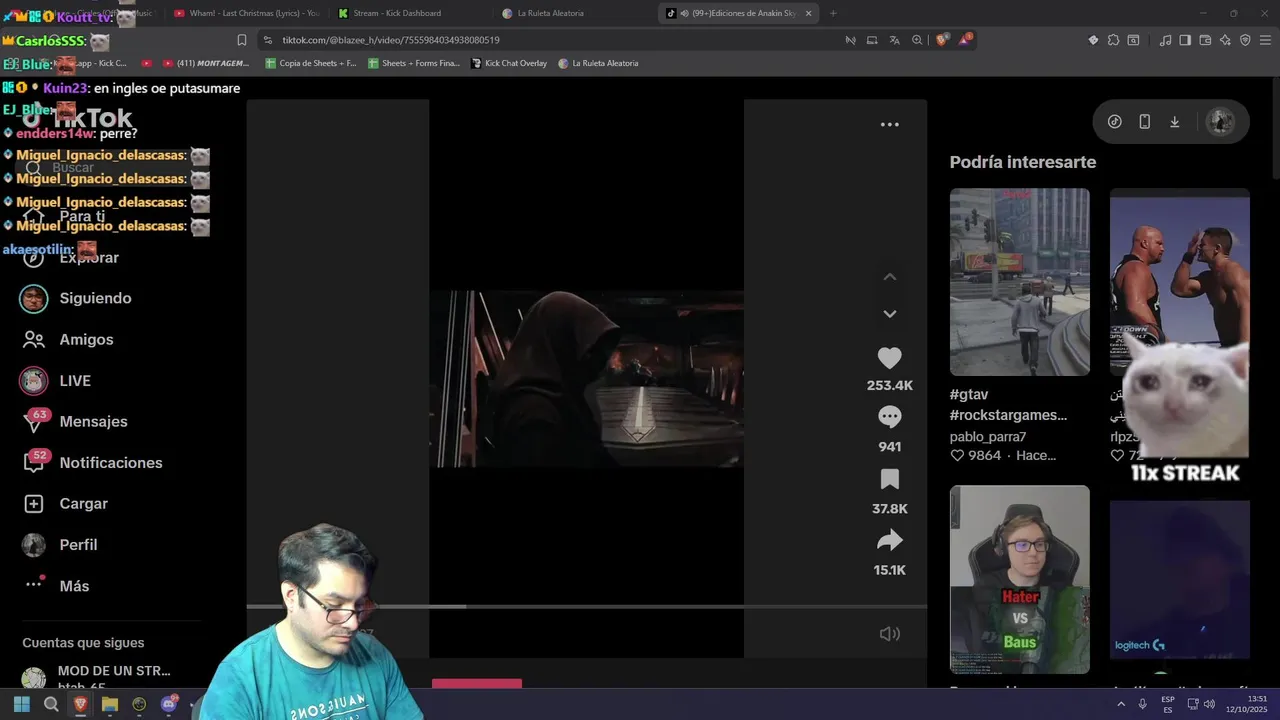Open comments via the speech bubble icon
The height and width of the screenshot is (720, 1280).
tap(889, 417)
